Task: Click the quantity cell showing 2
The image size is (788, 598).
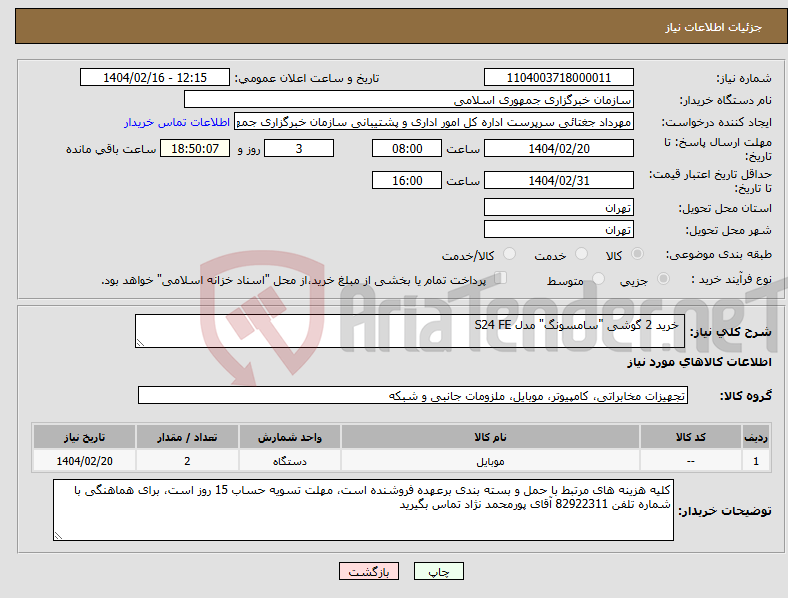Action: pyautogui.click(x=187, y=460)
